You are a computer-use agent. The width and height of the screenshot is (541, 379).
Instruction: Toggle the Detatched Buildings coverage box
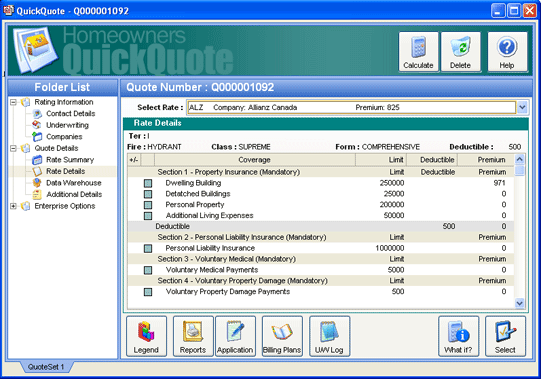(x=148, y=194)
